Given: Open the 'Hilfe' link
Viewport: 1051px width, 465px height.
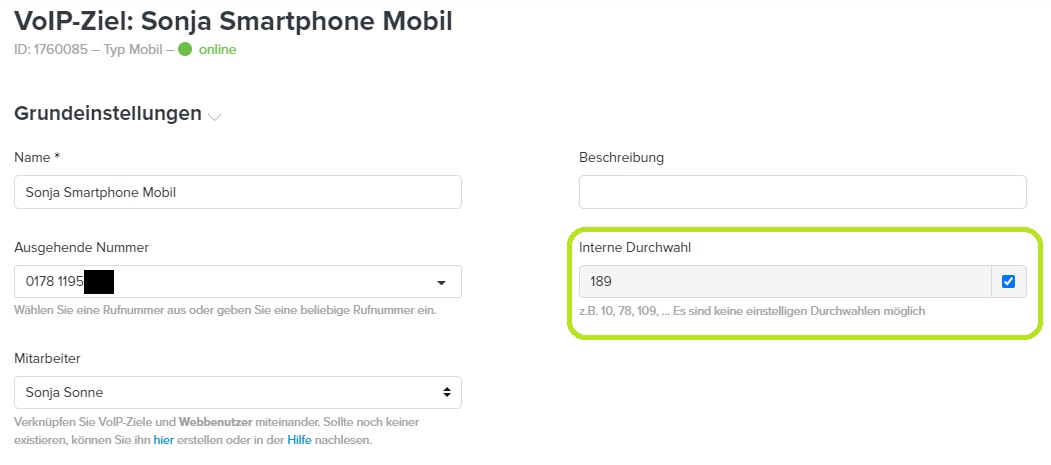Looking at the screenshot, I should (x=300, y=440).
